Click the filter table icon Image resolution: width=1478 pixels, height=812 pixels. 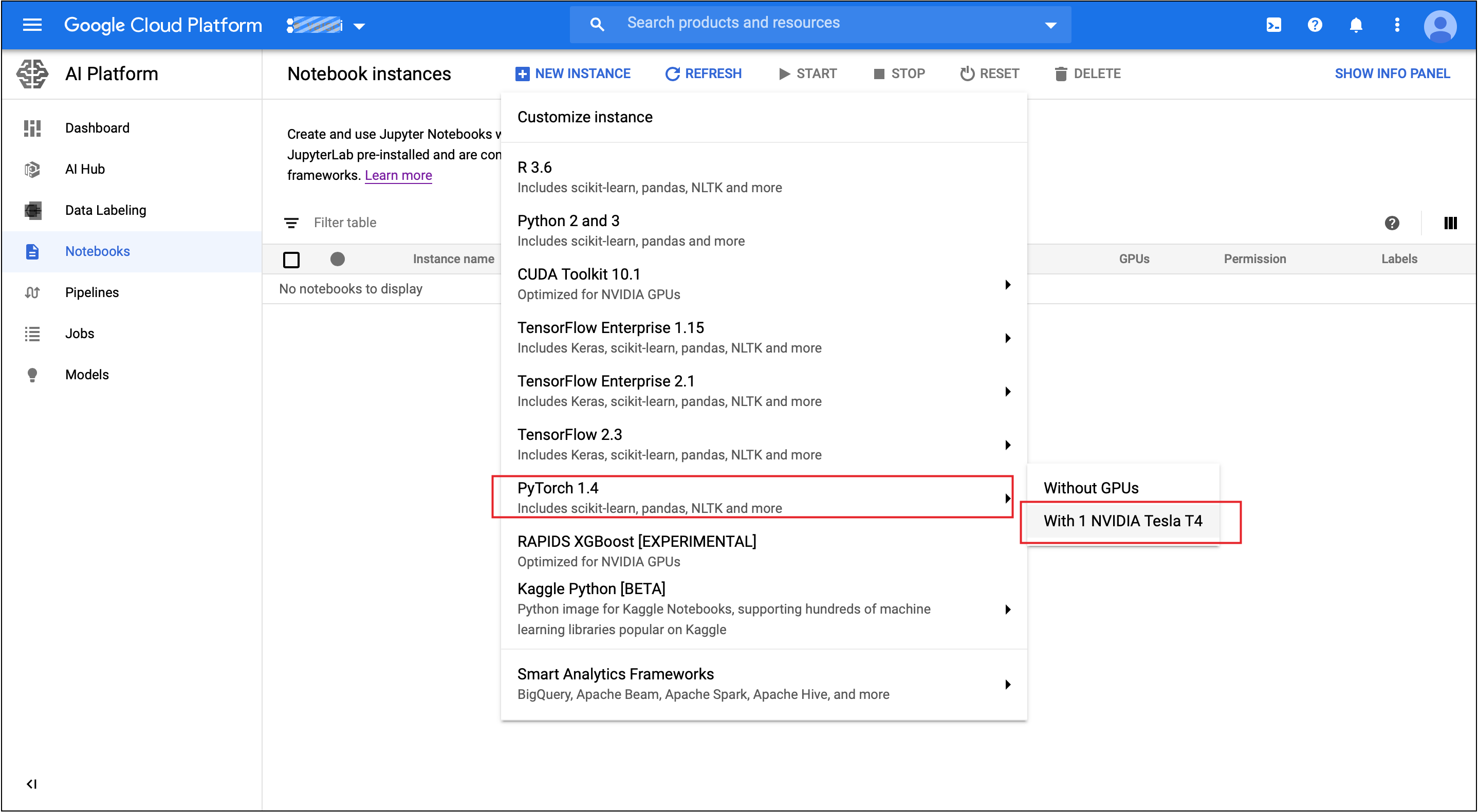pos(291,223)
